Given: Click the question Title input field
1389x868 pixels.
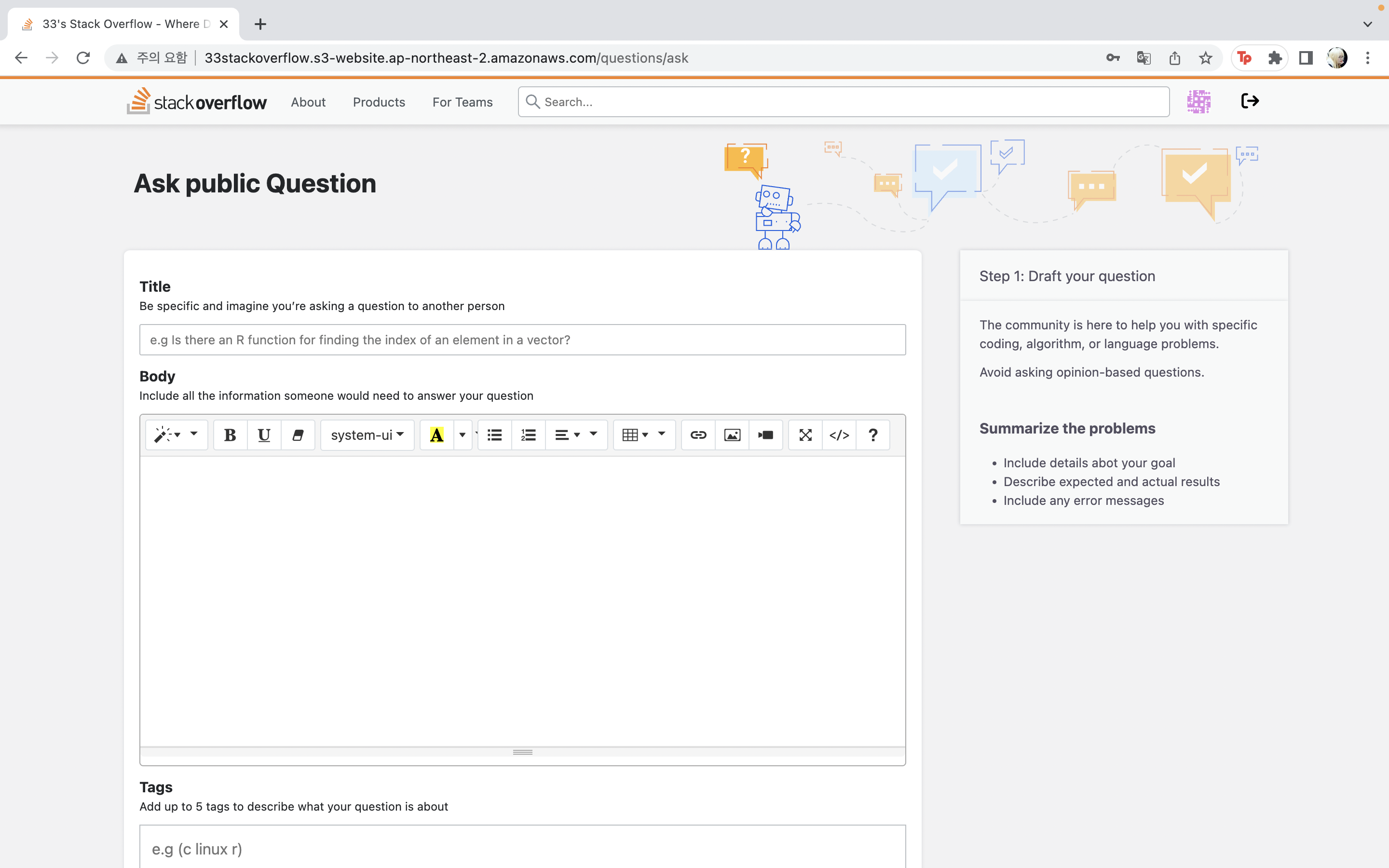Looking at the screenshot, I should [522, 340].
